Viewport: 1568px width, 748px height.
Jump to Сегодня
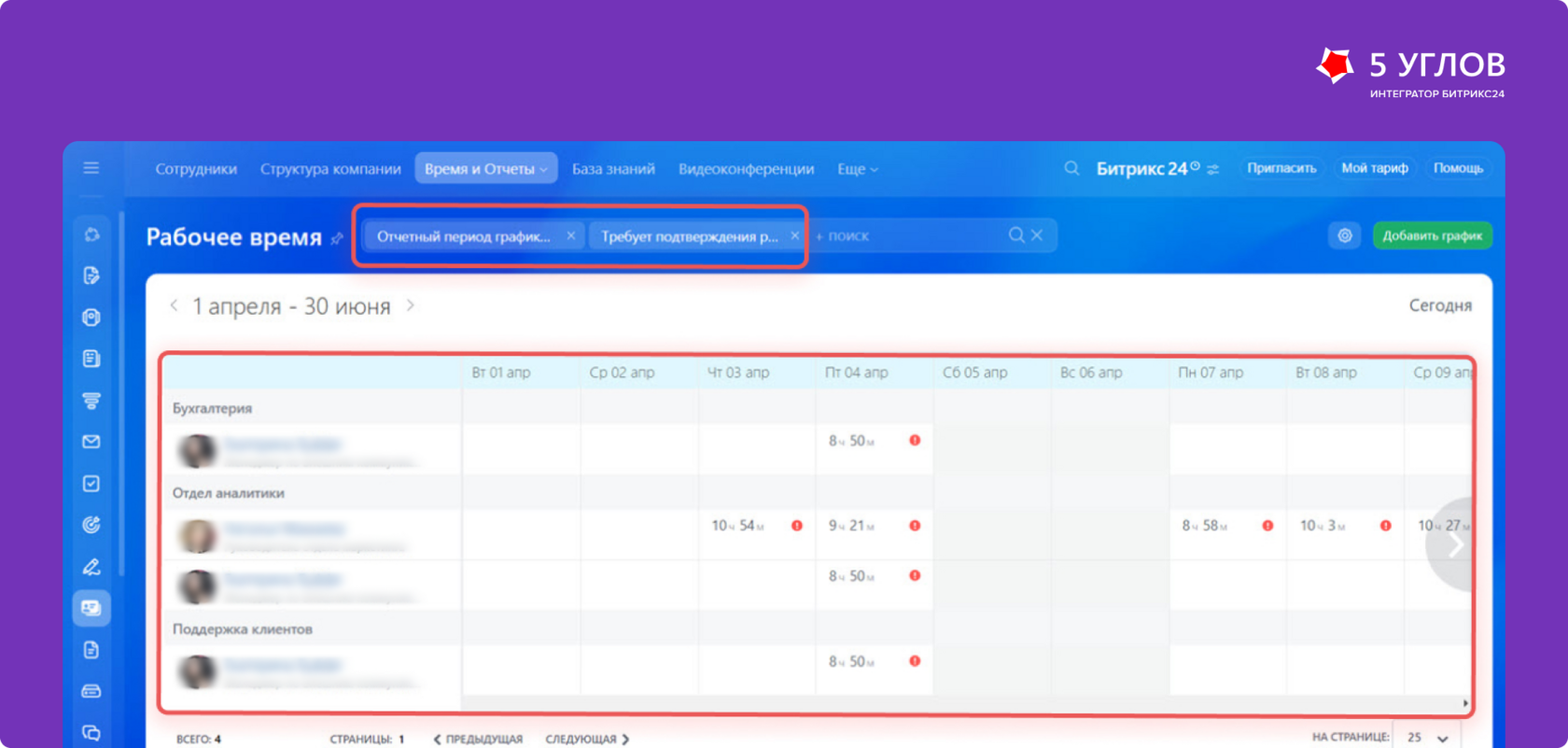1440,305
